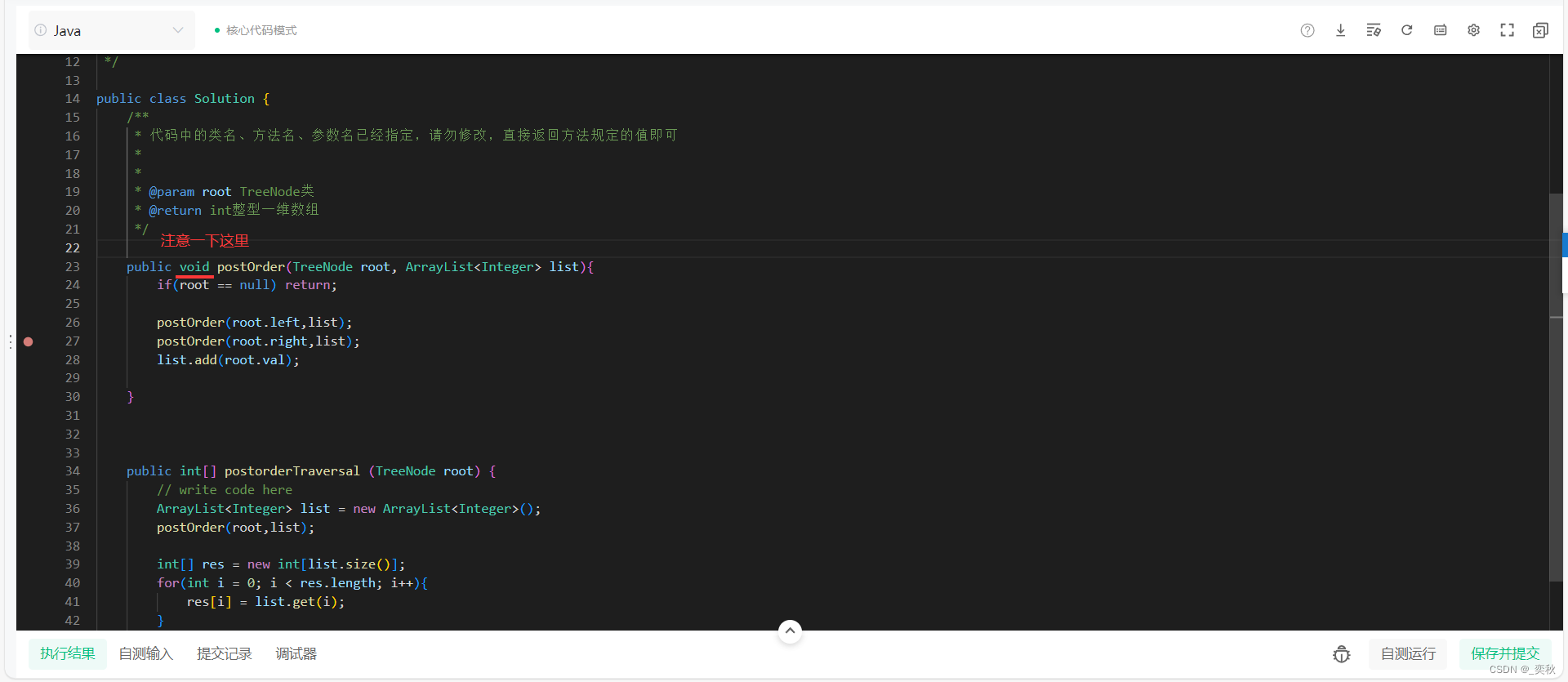Click the info icon beside Java
The image size is (1568, 682).
tap(40, 30)
